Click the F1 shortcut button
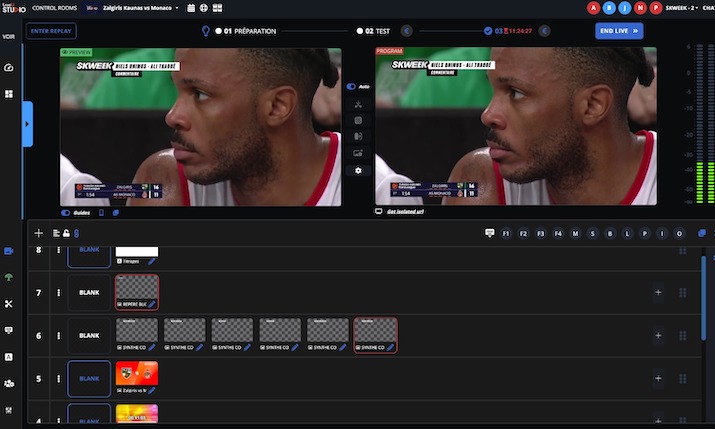Screen dimensions: 715x429 [x=506, y=233]
